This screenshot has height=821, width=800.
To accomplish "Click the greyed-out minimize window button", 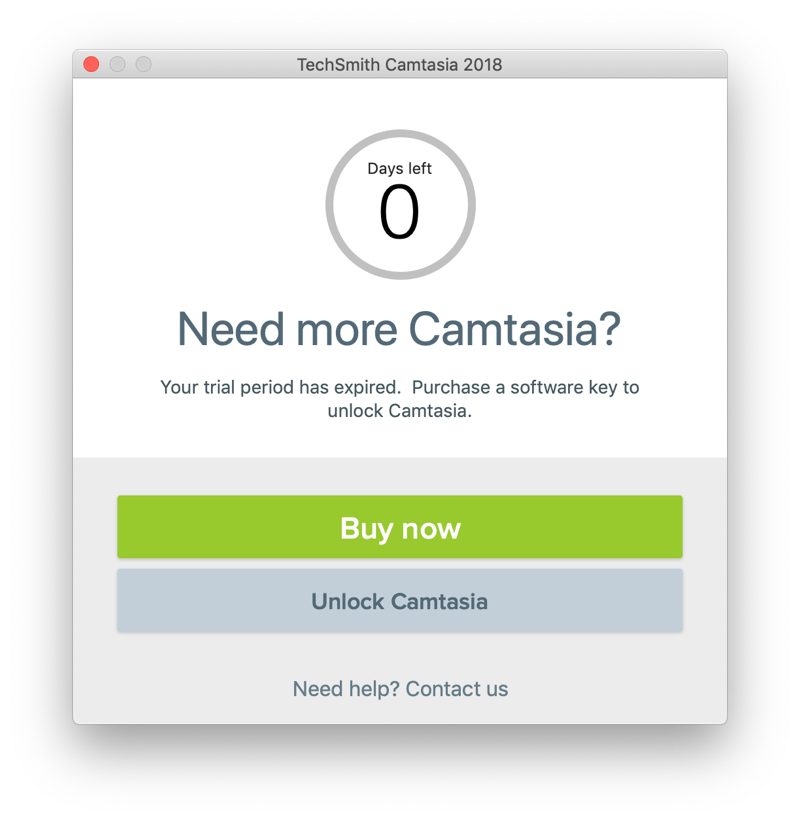I will [117, 64].
